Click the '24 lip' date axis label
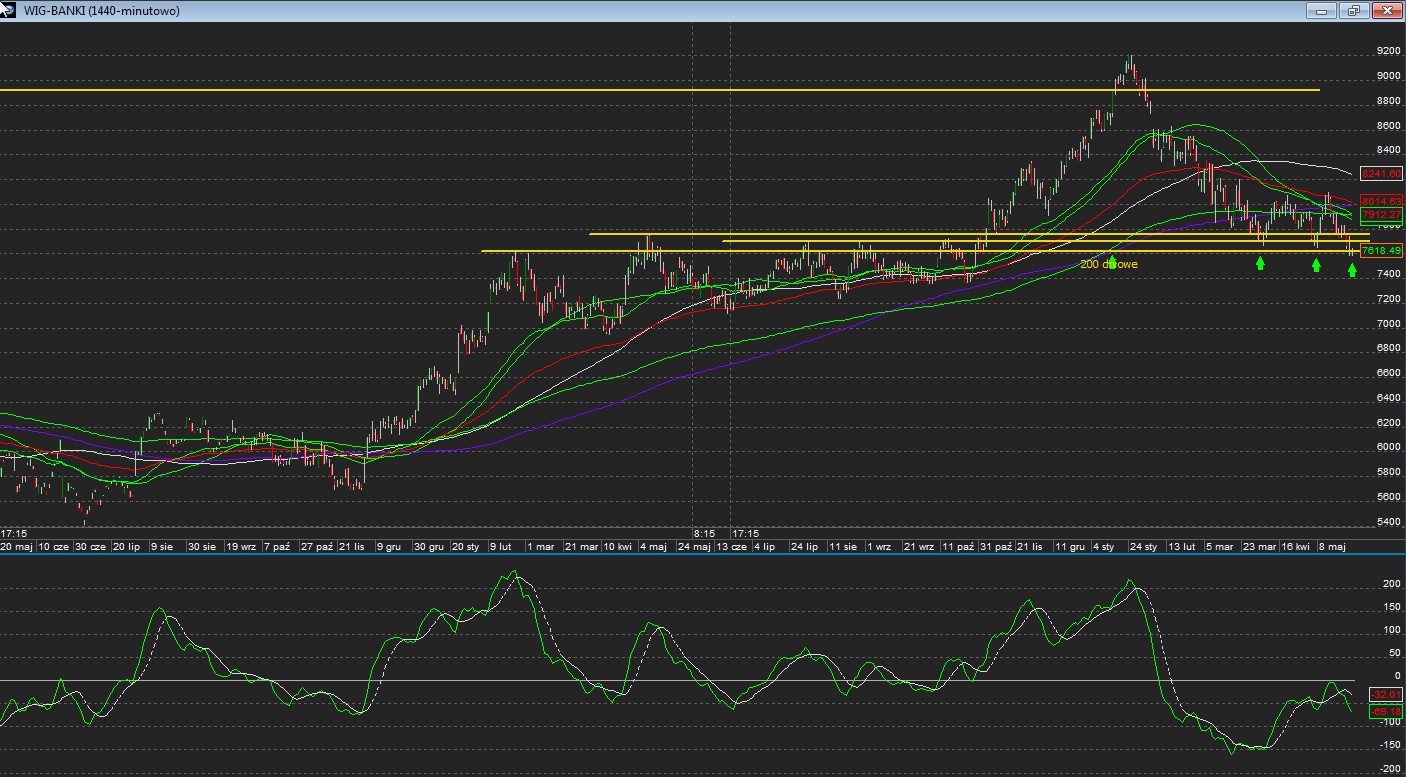 point(804,547)
